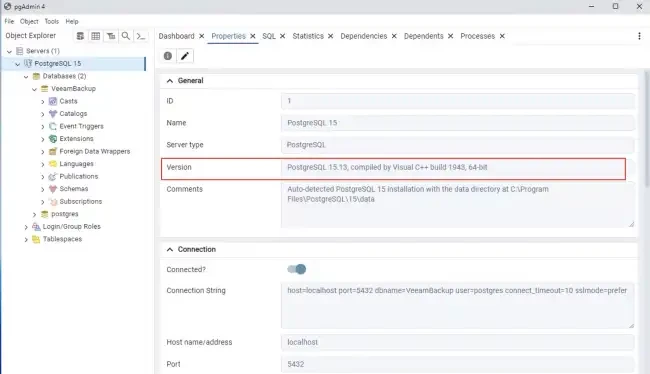Click the Catalogs node icon
This screenshot has height=374, width=650.
53,114
